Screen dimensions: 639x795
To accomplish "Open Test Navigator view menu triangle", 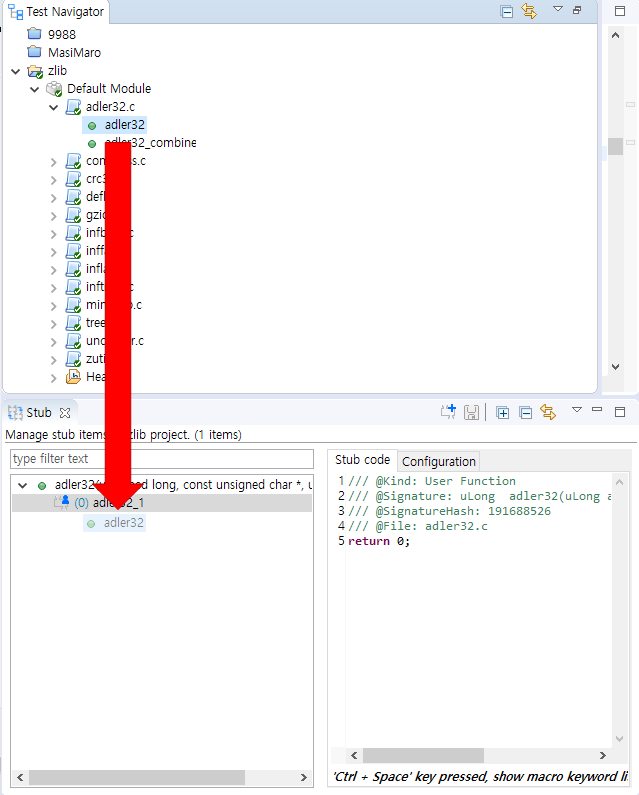I will click(557, 9).
